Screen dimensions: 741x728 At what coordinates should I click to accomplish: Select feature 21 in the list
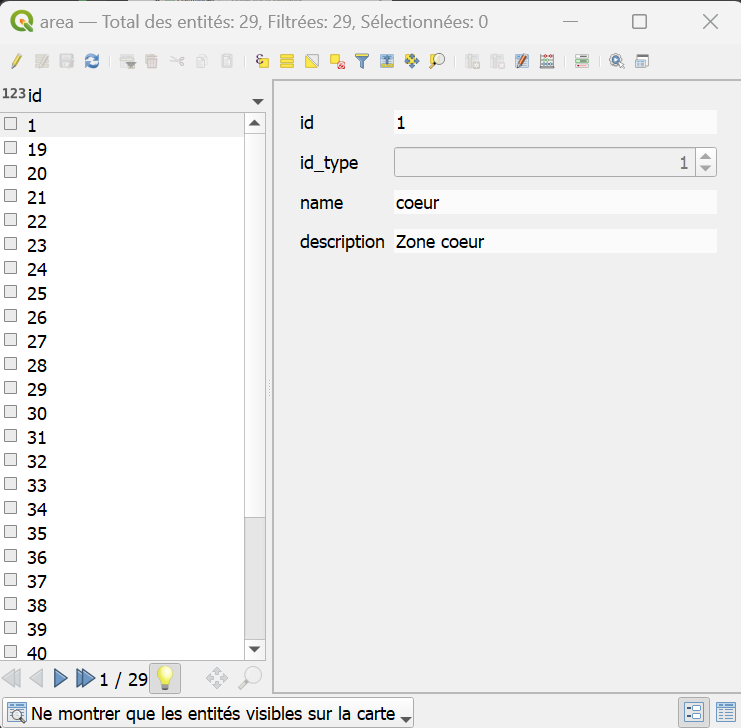(x=123, y=197)
